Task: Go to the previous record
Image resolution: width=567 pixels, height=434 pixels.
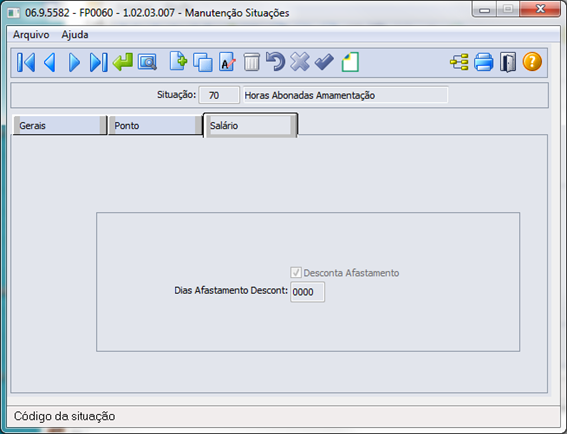Action: click(x=50, y=62)
